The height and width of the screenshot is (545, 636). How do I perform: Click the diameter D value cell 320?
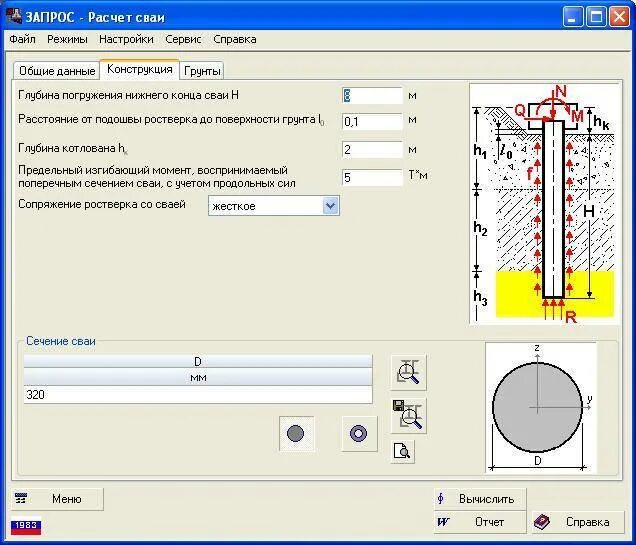198,395
